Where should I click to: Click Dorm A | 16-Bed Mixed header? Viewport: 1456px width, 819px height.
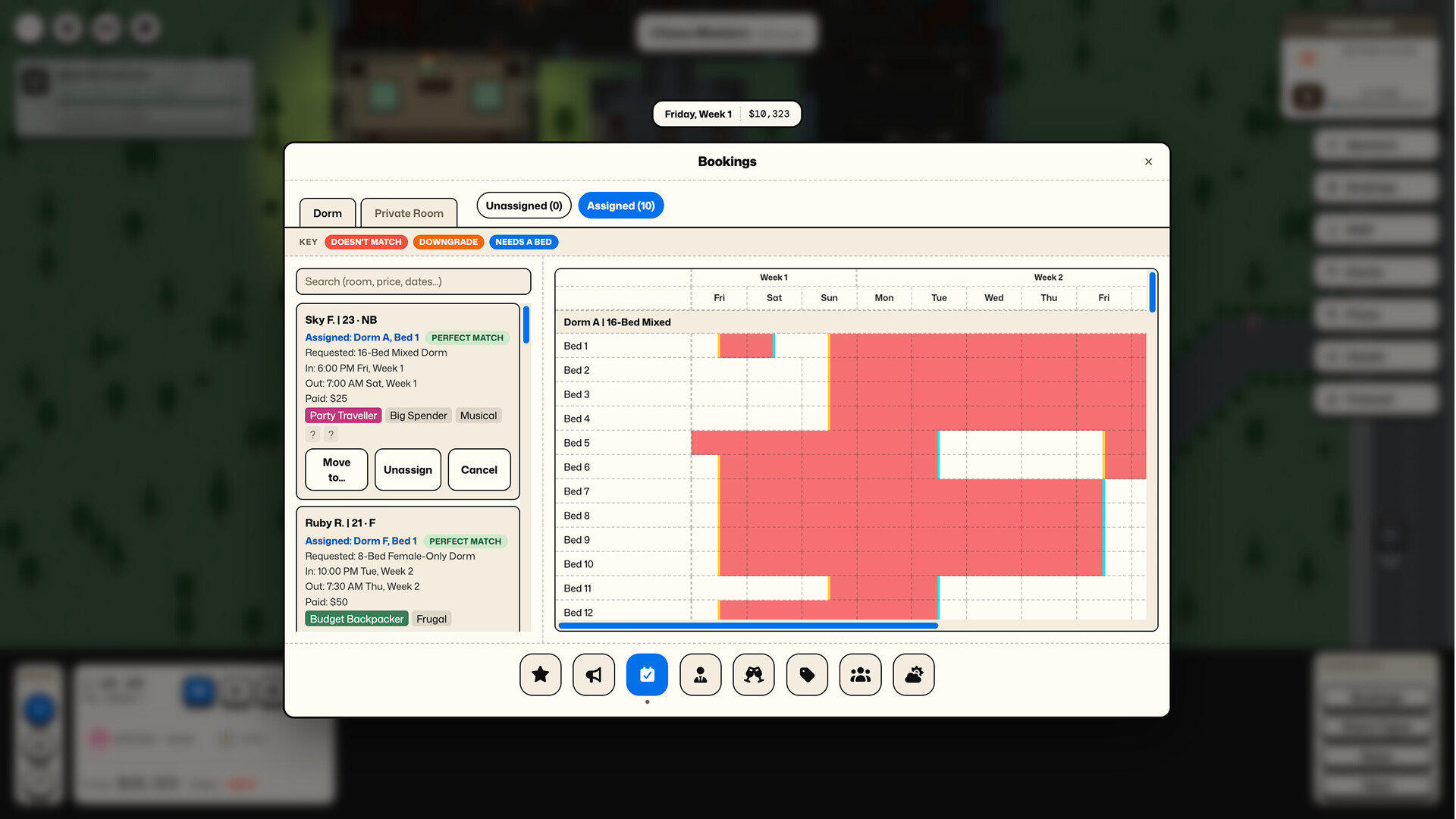(x=617, y=322)
